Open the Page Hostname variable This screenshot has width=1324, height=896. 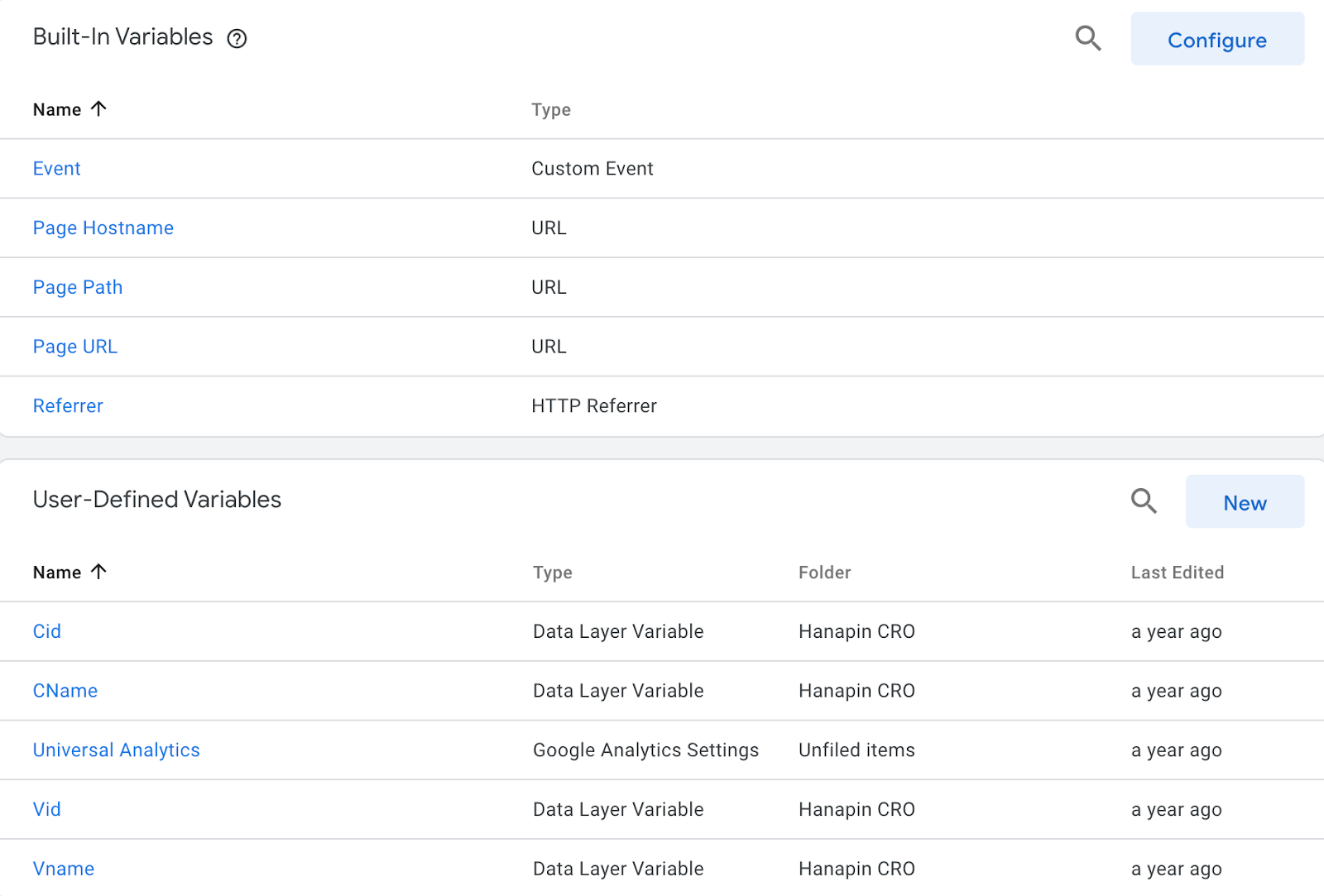click(x=103, y=228)
